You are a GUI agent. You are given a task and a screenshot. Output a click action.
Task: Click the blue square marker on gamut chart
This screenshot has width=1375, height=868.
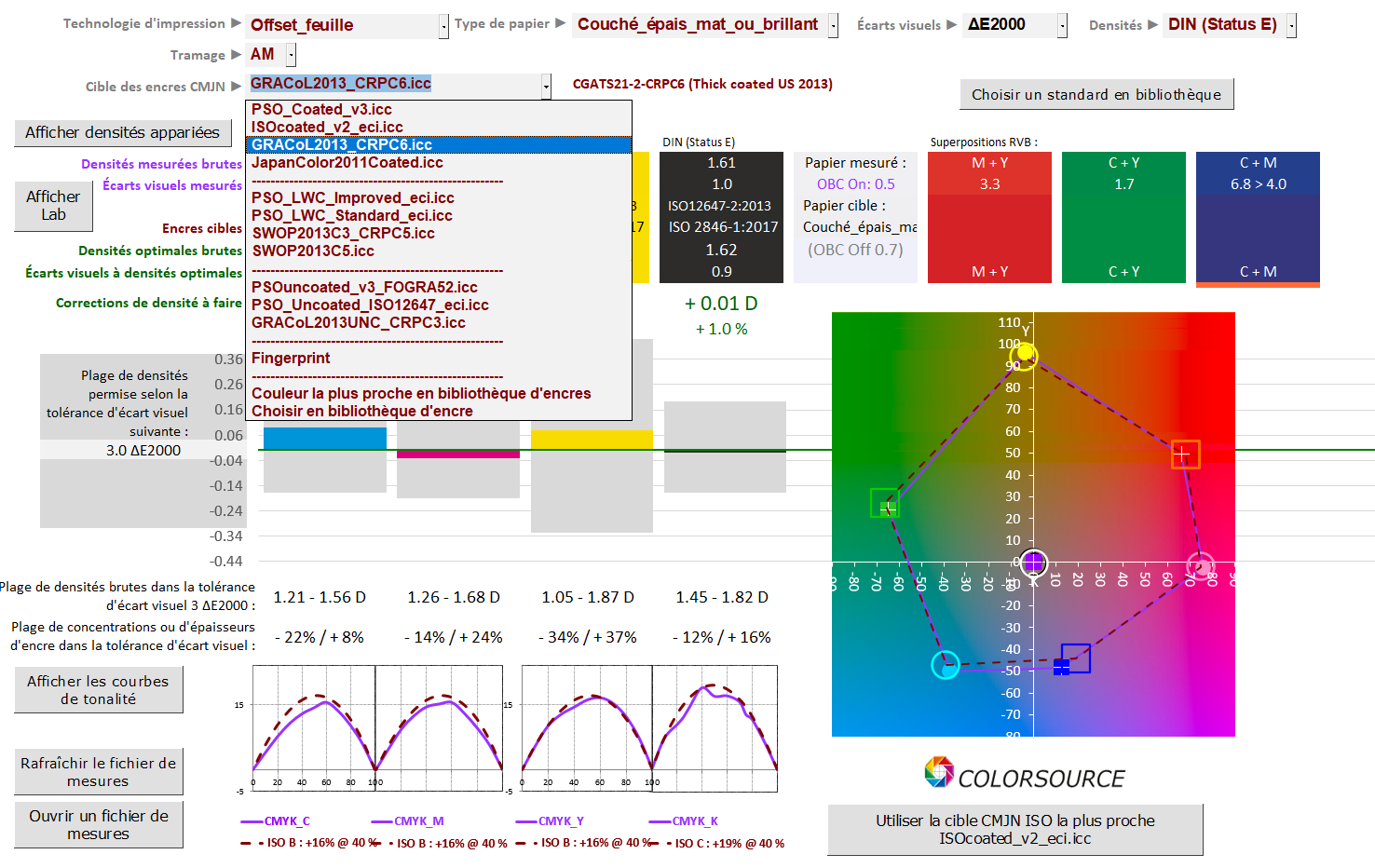1075,658
